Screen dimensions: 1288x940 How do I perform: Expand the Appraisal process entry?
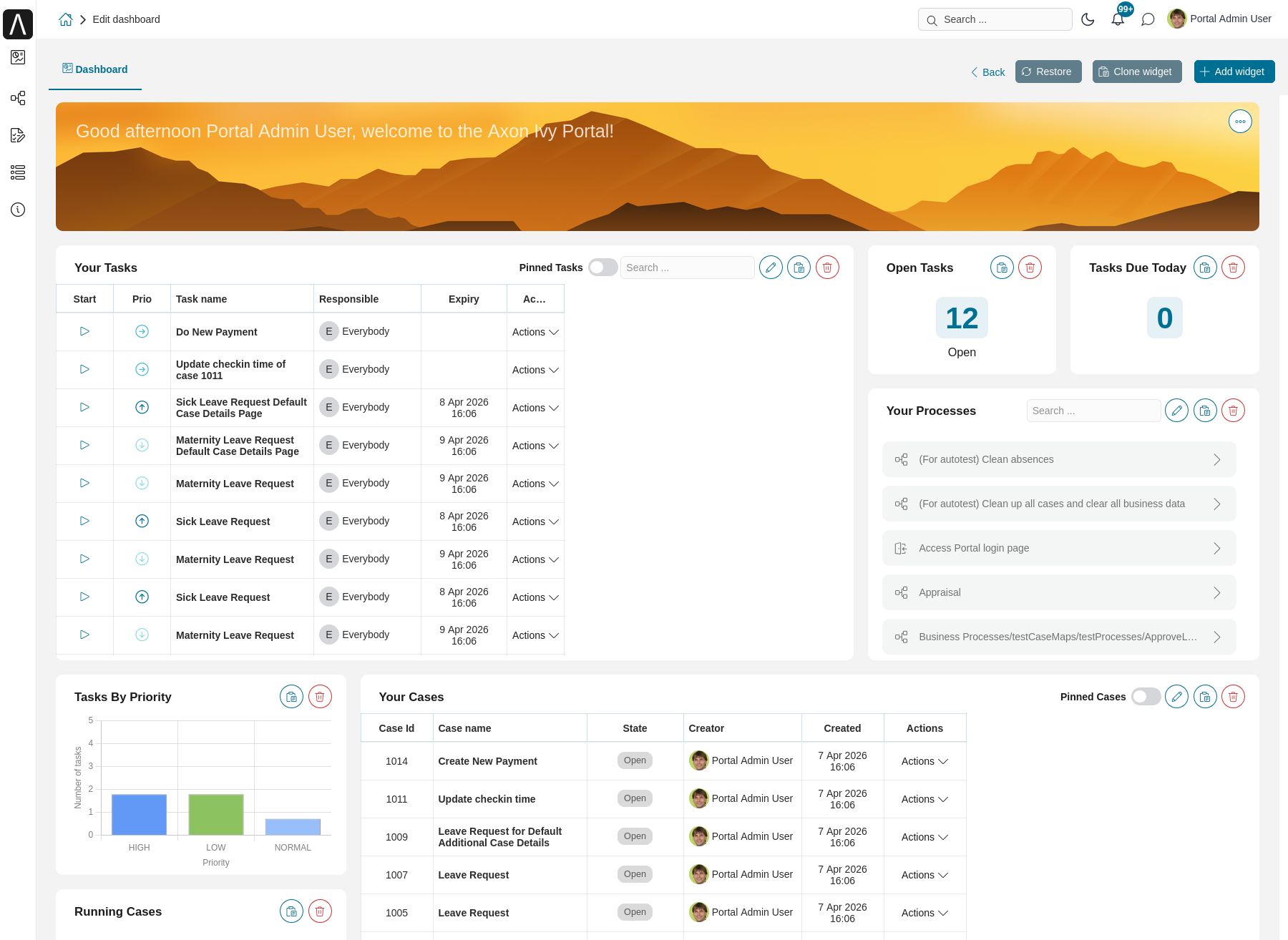point(1059,592)
